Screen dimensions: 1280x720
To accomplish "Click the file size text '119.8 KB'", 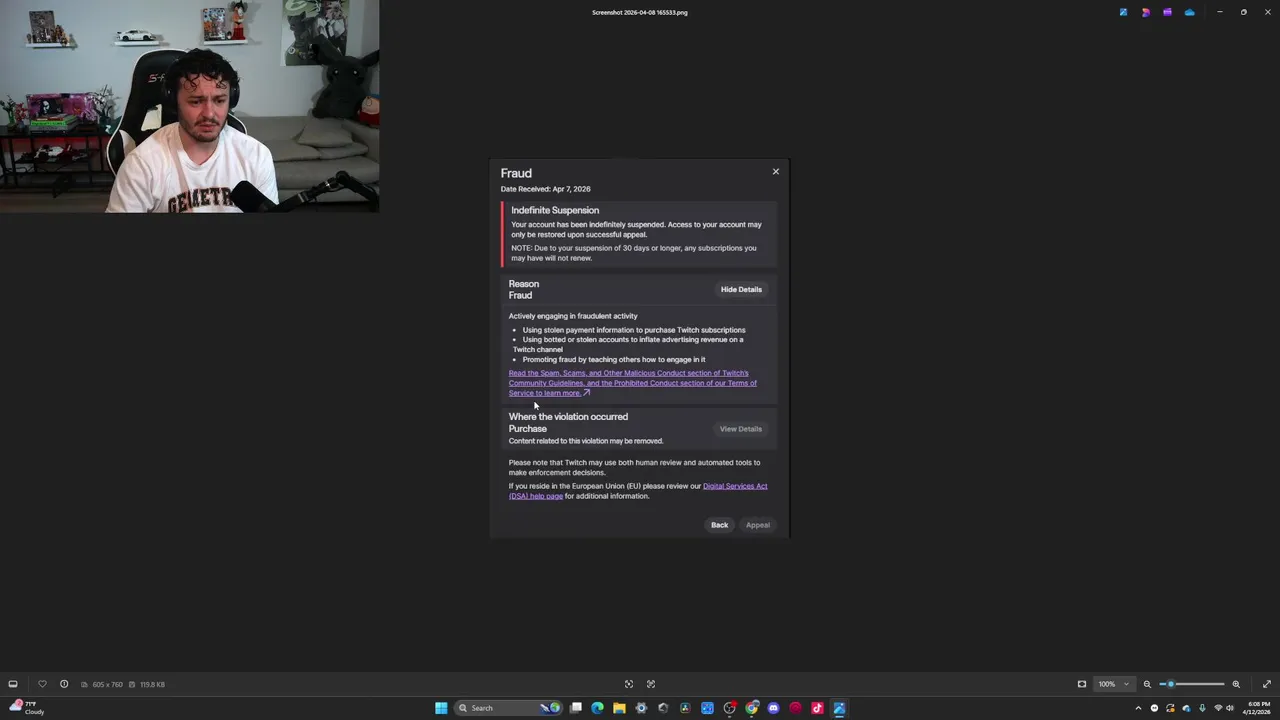I will (153, 684).
